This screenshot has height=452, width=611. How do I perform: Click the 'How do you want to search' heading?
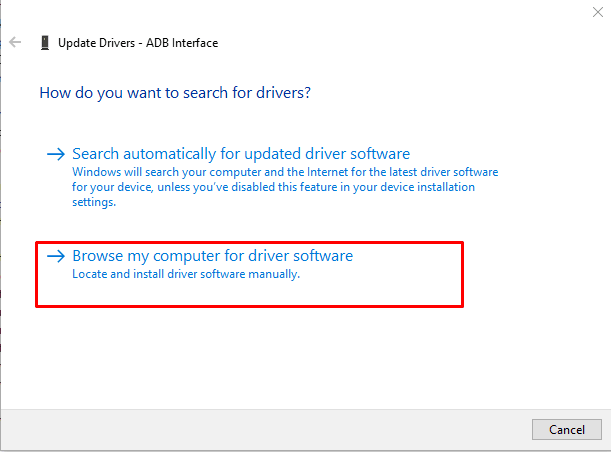174,92
